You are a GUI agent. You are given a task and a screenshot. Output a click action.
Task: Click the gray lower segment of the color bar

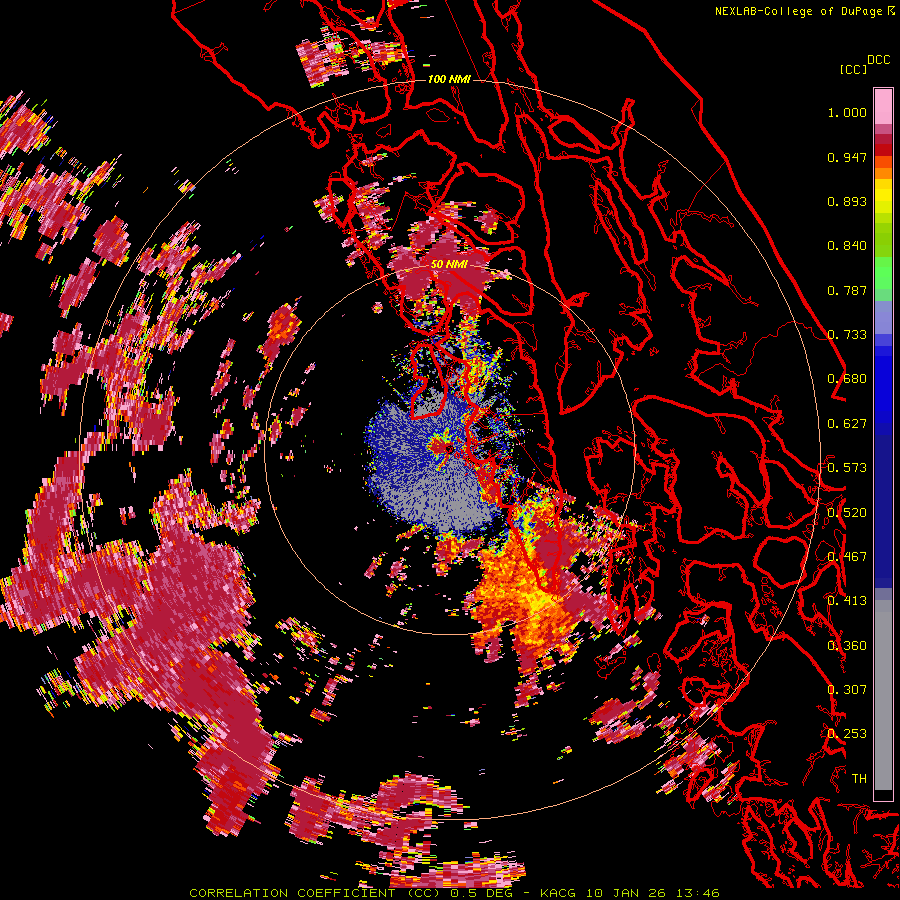(x=883, y=695)
